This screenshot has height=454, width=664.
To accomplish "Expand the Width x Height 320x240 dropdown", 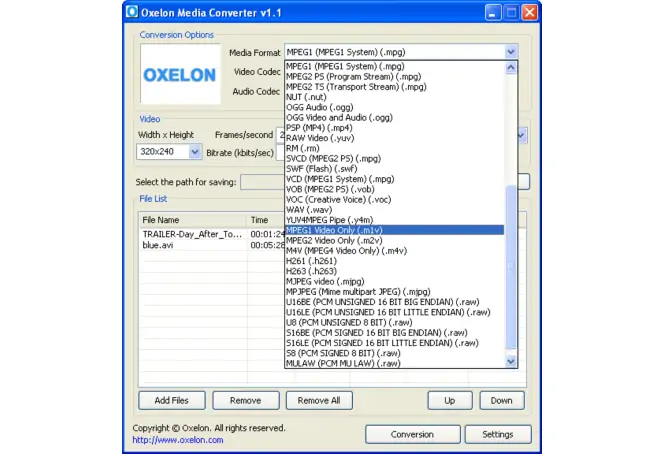I will pos(195,152).
